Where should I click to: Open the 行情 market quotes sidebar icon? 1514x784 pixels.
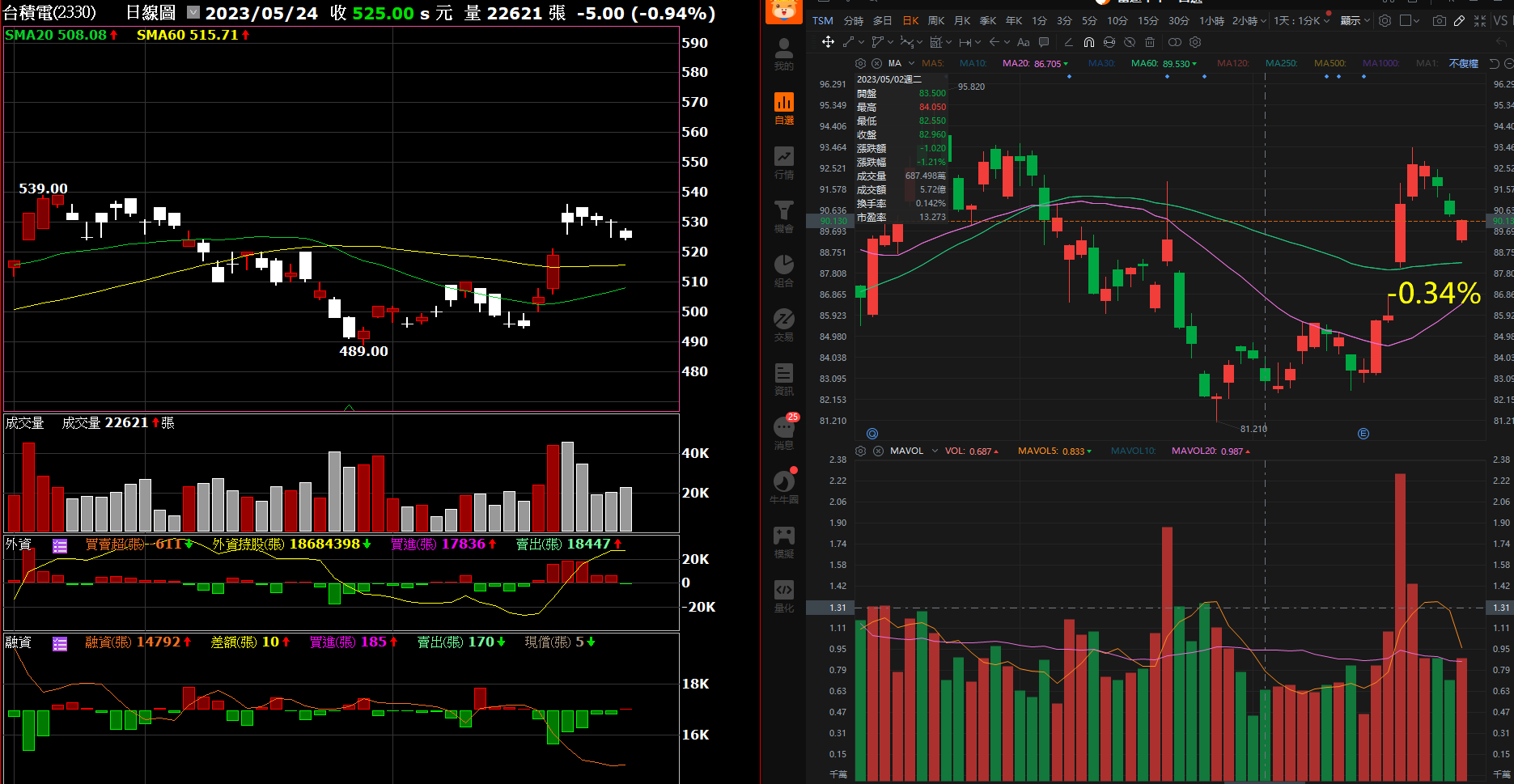click(x=784, y=163)
